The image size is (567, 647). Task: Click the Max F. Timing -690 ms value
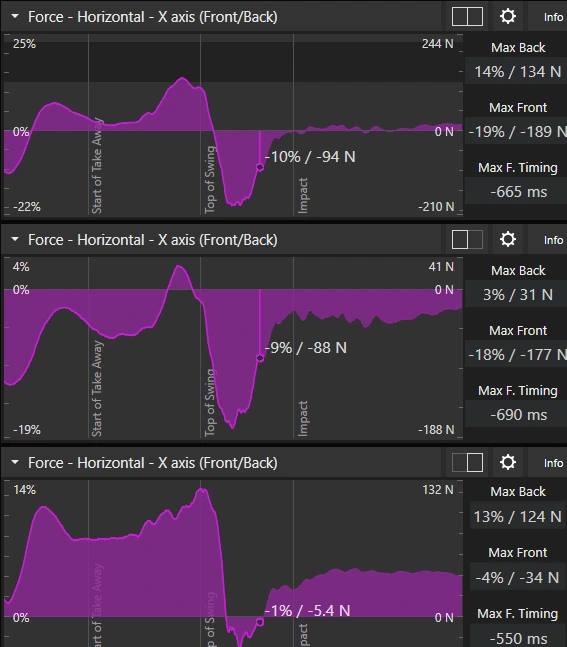[x=517, y=414]
